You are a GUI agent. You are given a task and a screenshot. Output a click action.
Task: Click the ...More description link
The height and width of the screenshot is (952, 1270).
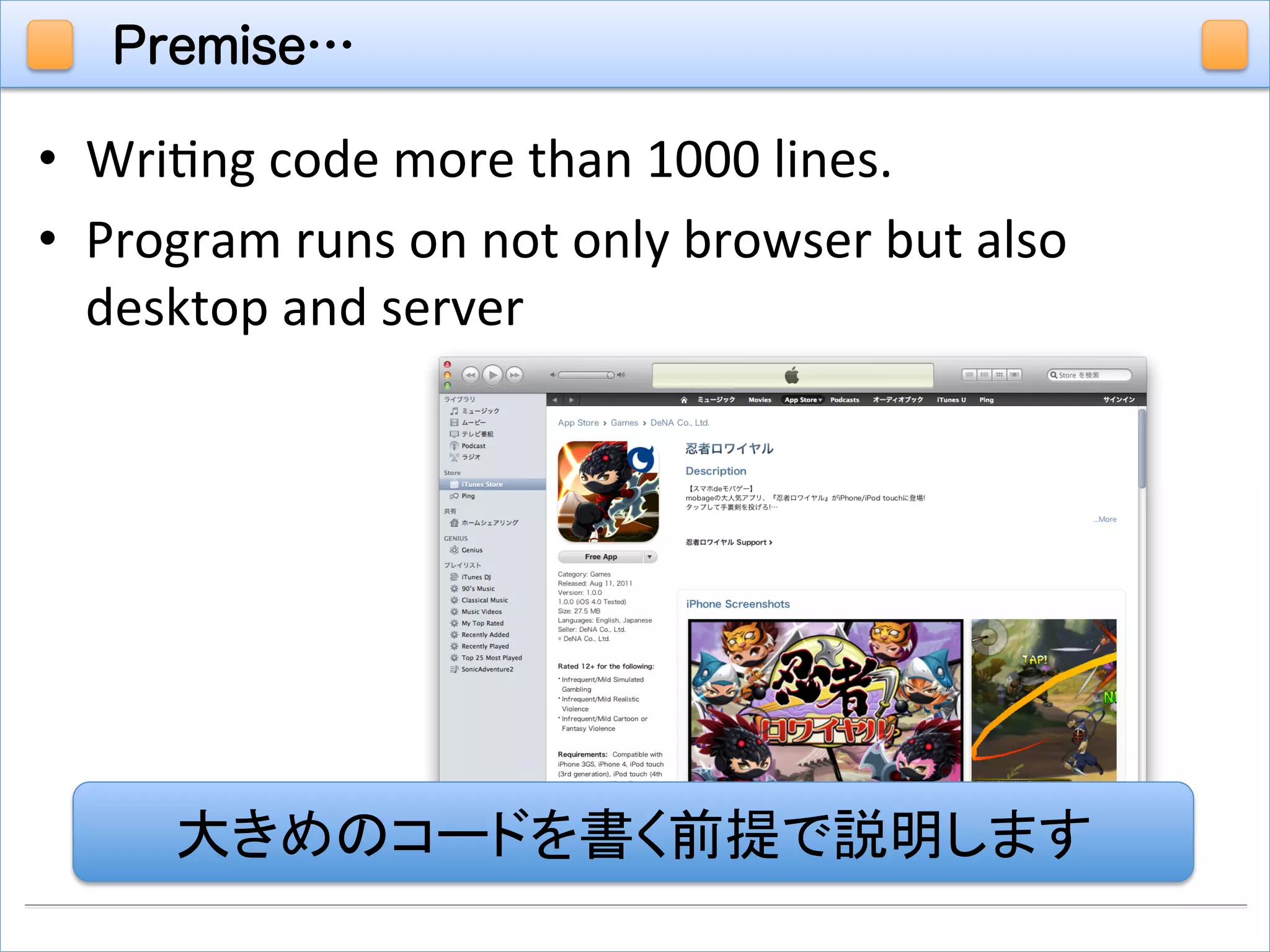[x=1105, y=519]
